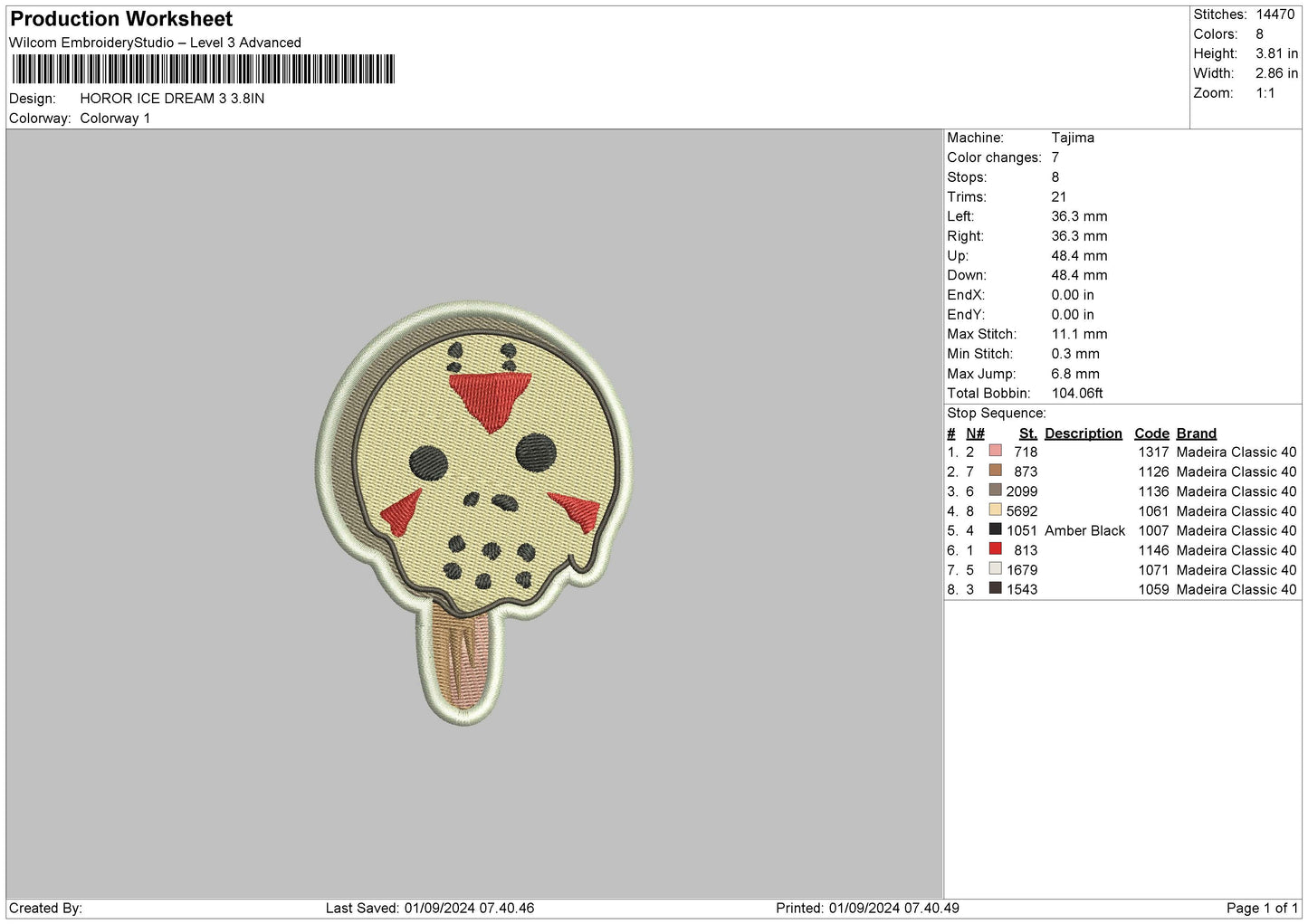Image resolution: width=1308 pixels, height=924 pixels.
Task: Click 'Last Saved: 01/09/2024 07.40.46' footer text
Action: (430, 908)
